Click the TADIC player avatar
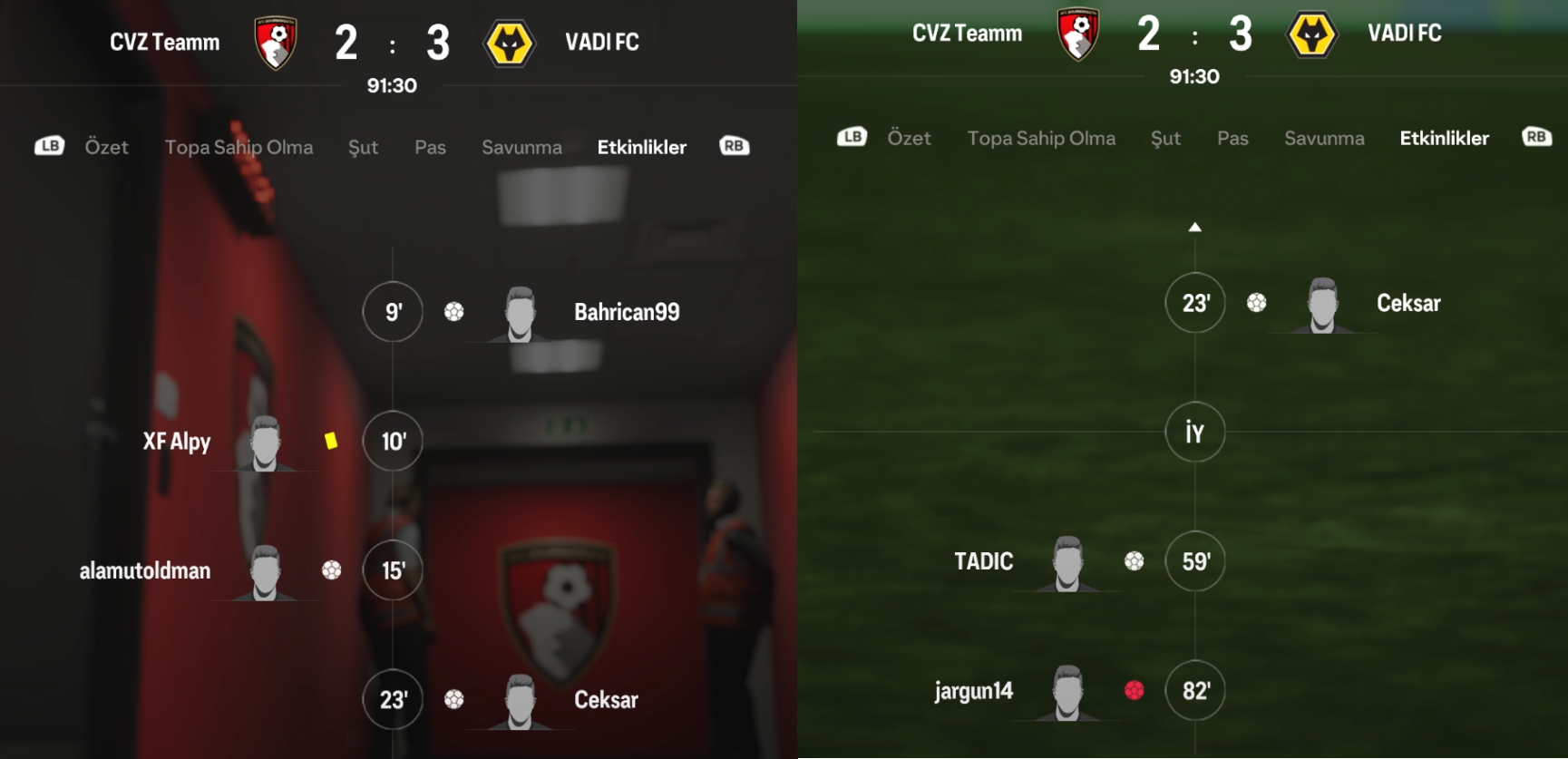Image resolution: width=1568 pixels, height=759 pixels. tap(1067, 563)
